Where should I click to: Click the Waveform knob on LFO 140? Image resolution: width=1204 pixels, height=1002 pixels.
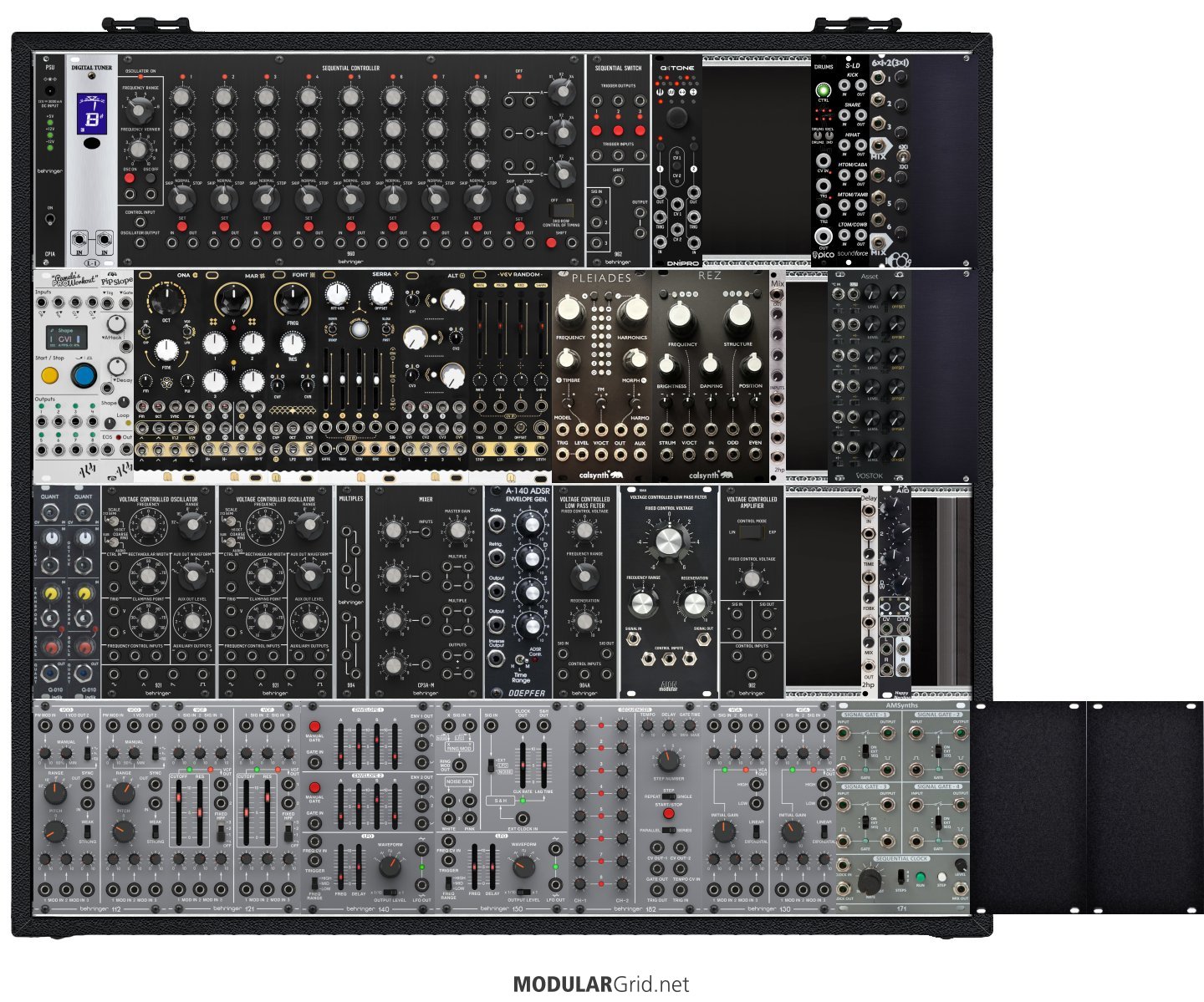pyautogui.click(x=390, y=867)
